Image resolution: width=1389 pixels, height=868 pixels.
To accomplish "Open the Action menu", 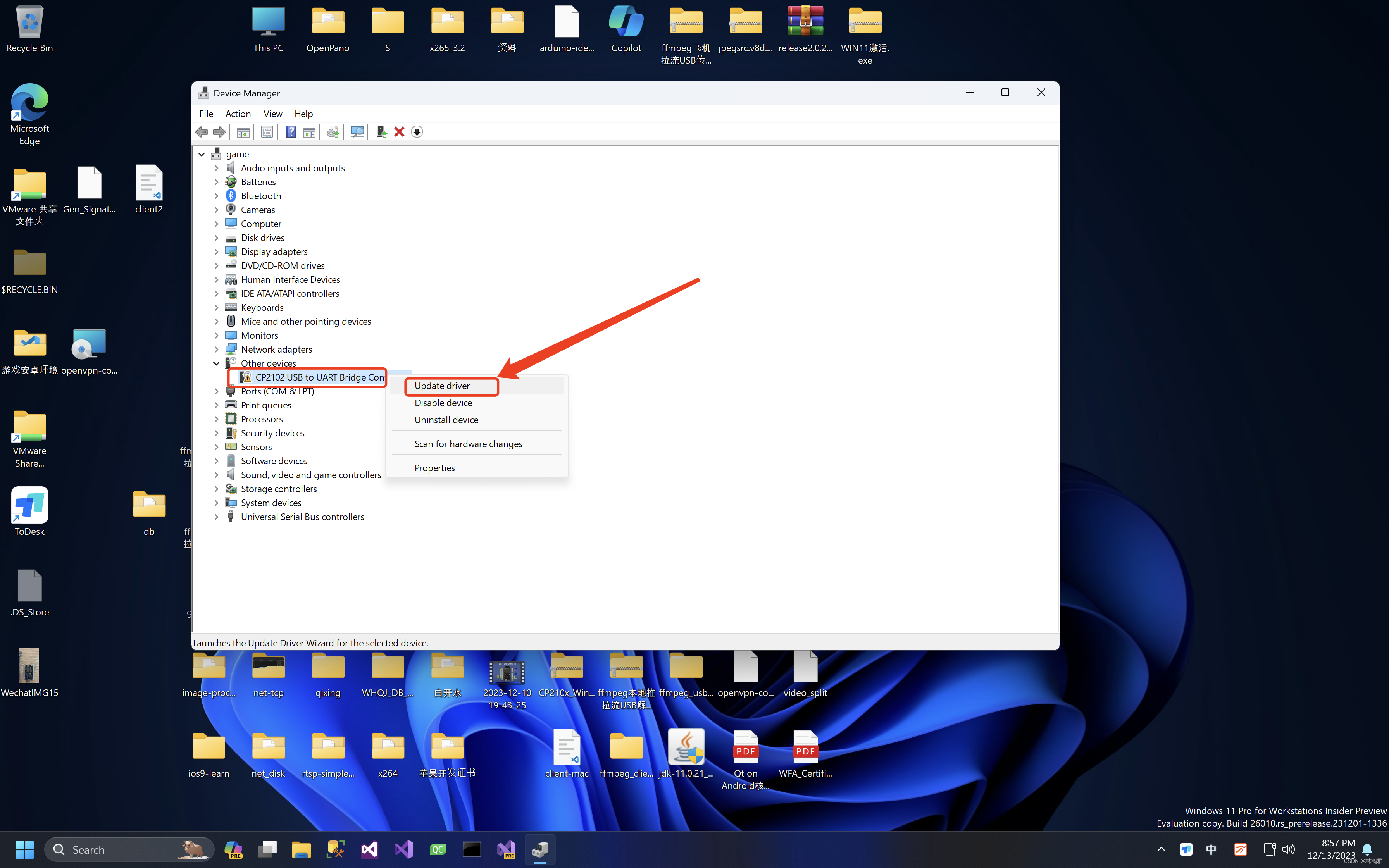I will [238, 114].
